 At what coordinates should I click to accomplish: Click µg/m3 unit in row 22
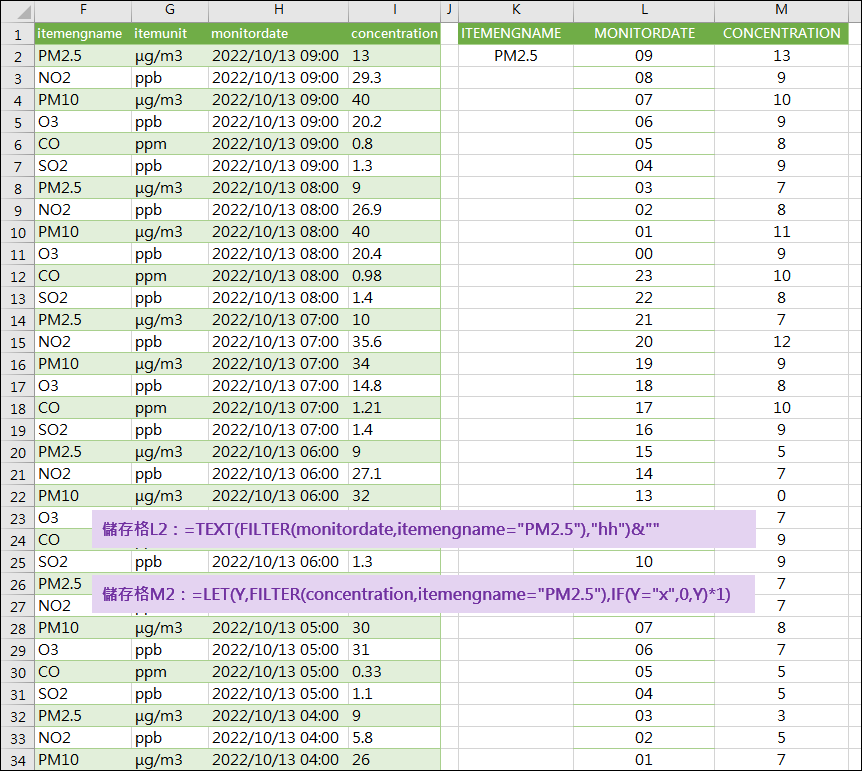click(x=170, y=495)
